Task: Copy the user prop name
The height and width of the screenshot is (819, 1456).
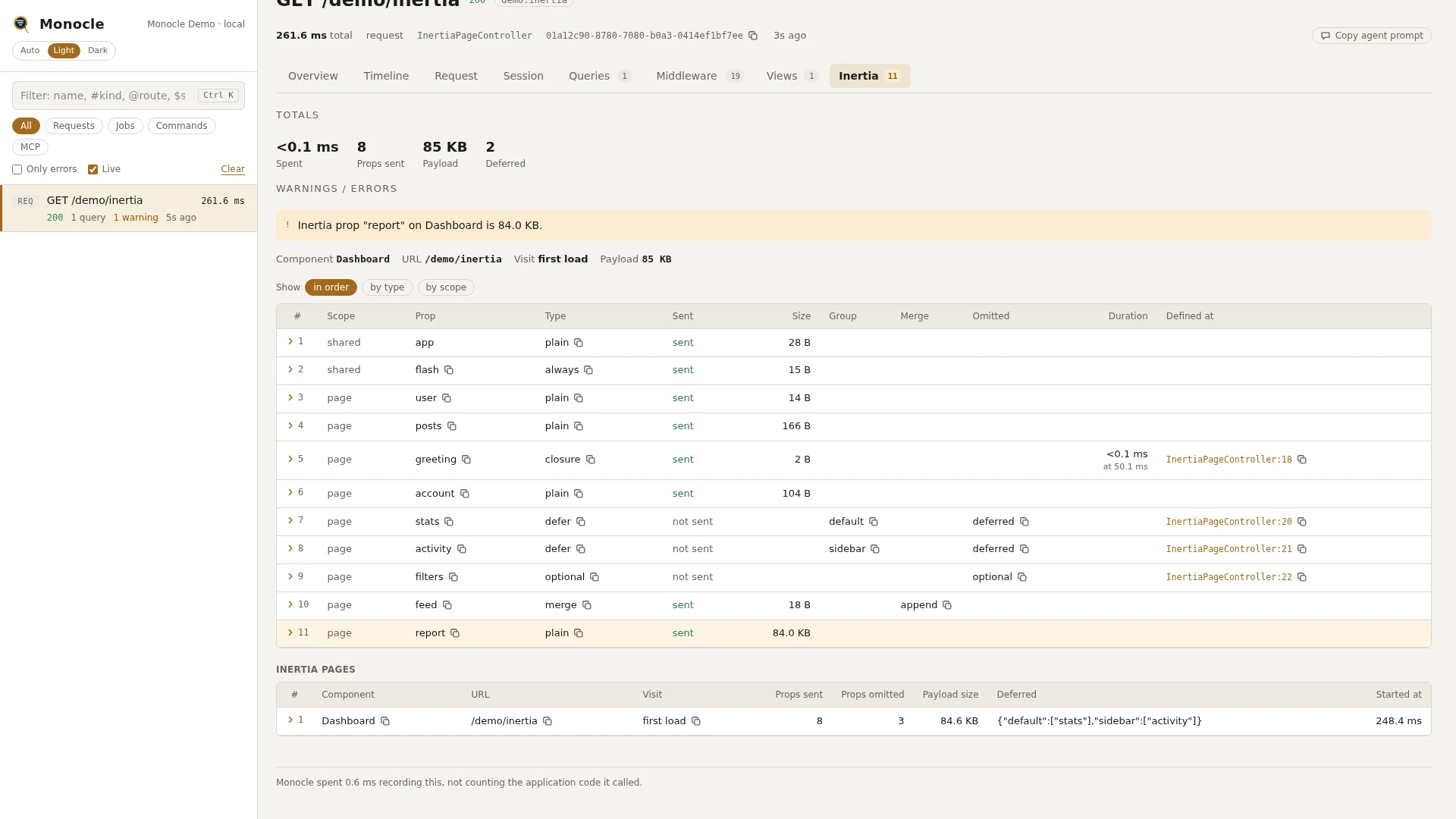Action: tap(447, 398)
